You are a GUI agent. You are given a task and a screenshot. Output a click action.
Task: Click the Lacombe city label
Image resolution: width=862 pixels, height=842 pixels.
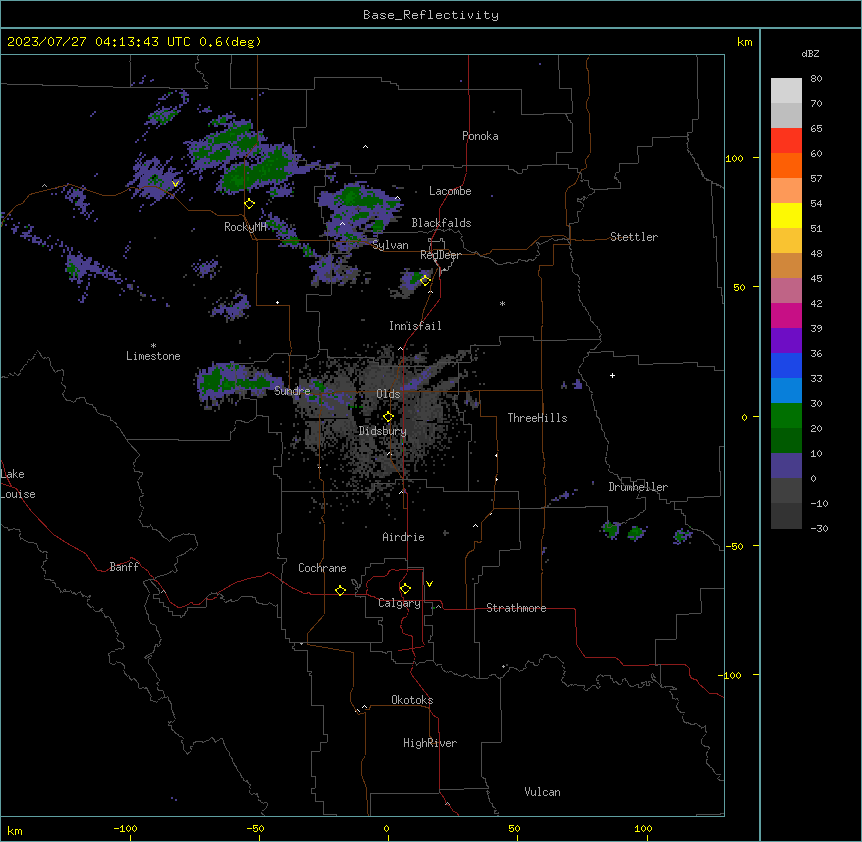[x=450, y=191]
